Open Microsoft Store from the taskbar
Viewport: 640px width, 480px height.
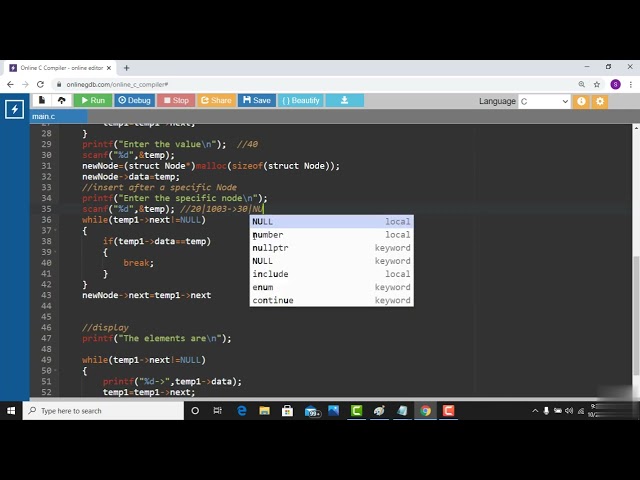click(287, 411)
